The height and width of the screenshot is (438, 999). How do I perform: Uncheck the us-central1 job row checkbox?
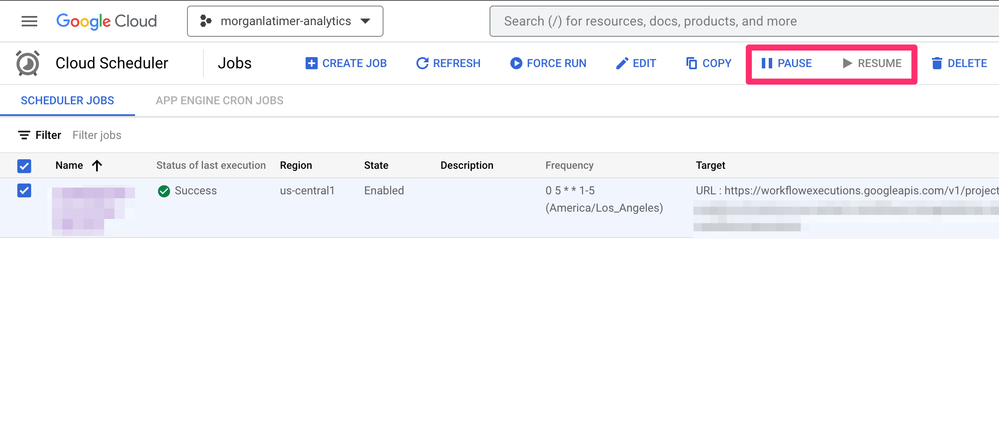24,191
